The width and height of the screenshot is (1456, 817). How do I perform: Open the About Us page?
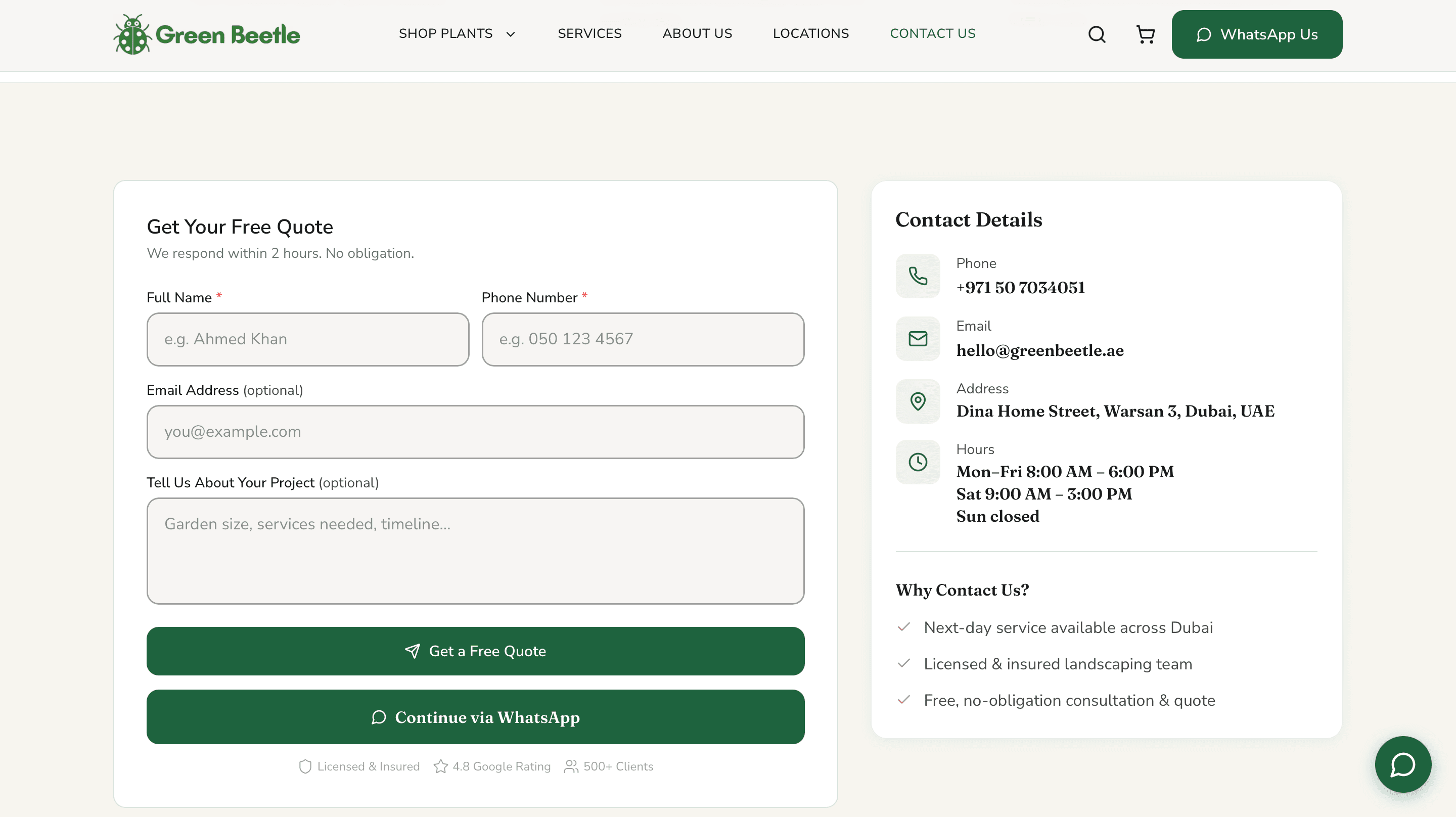(697, 34)
